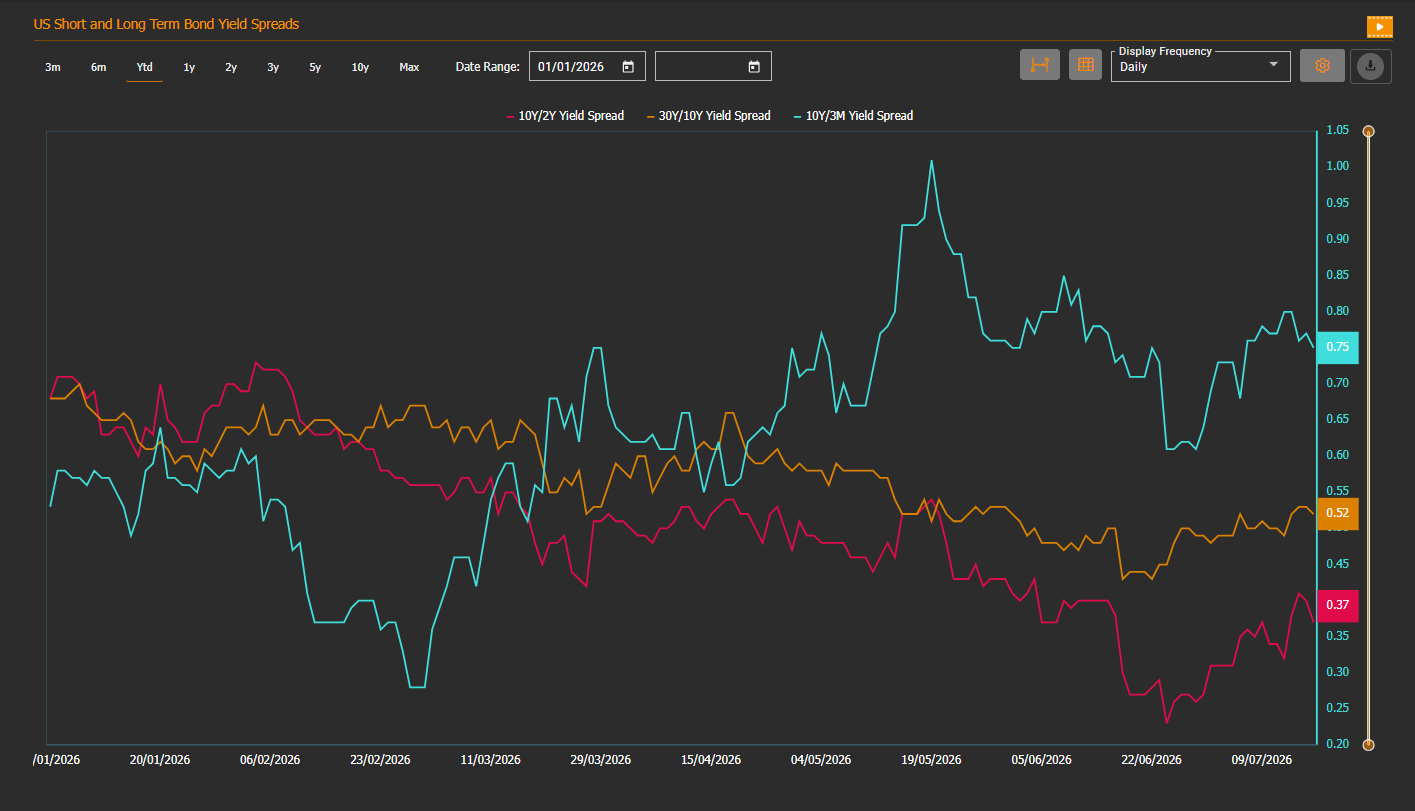The image size is (1415, 811).
Task: Toggle 10Y/2Y Yield Spread series
Action: coord(565,116)
